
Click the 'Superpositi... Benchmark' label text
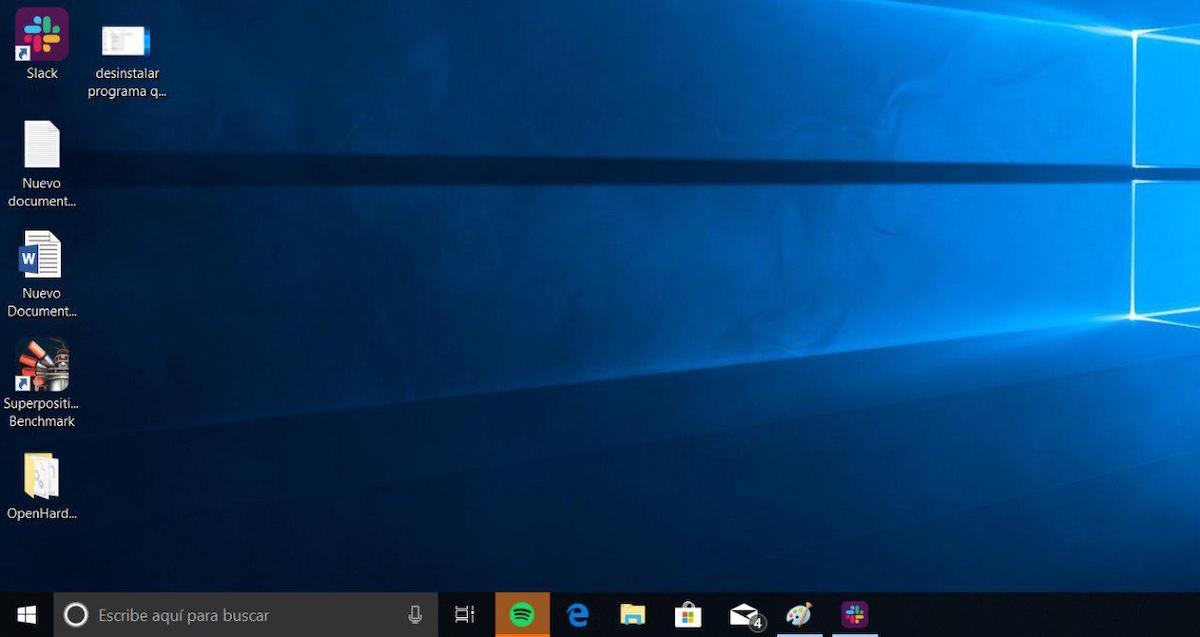pos(41,412)
